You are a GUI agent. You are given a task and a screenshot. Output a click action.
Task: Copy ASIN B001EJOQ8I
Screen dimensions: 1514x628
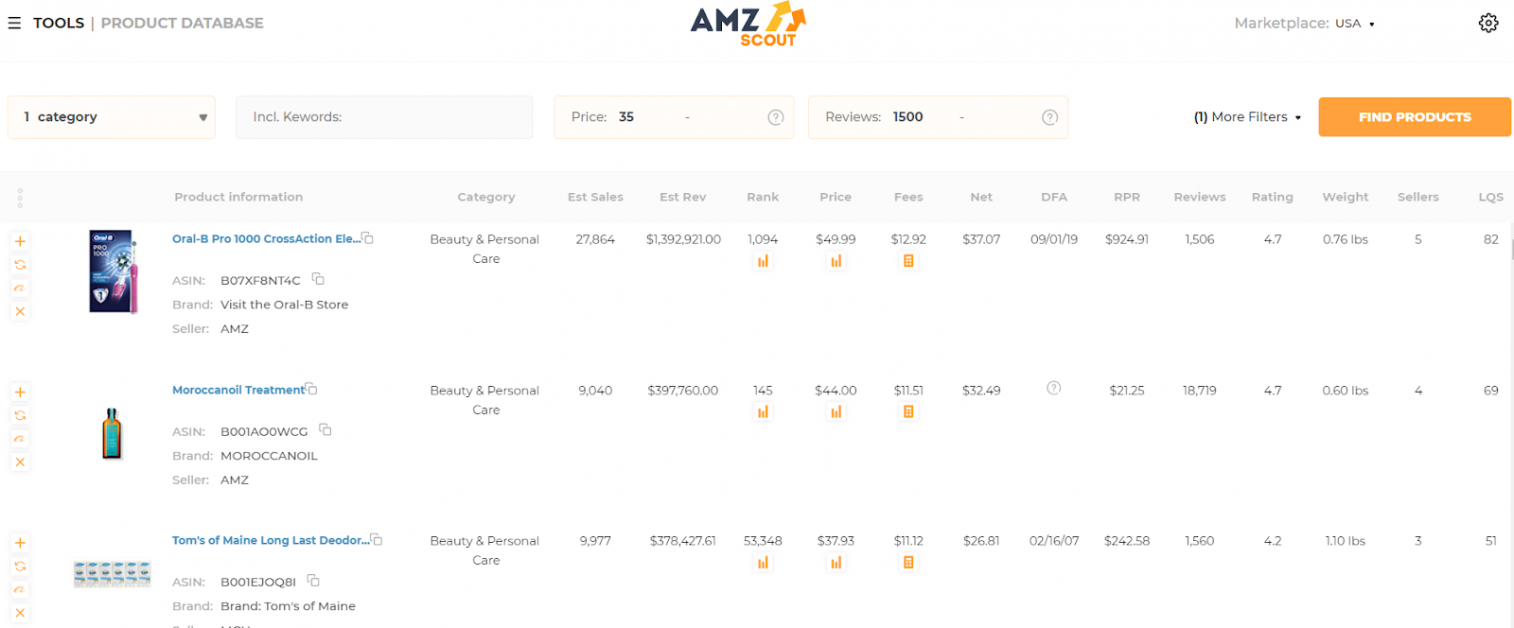(x=314, y=581)
